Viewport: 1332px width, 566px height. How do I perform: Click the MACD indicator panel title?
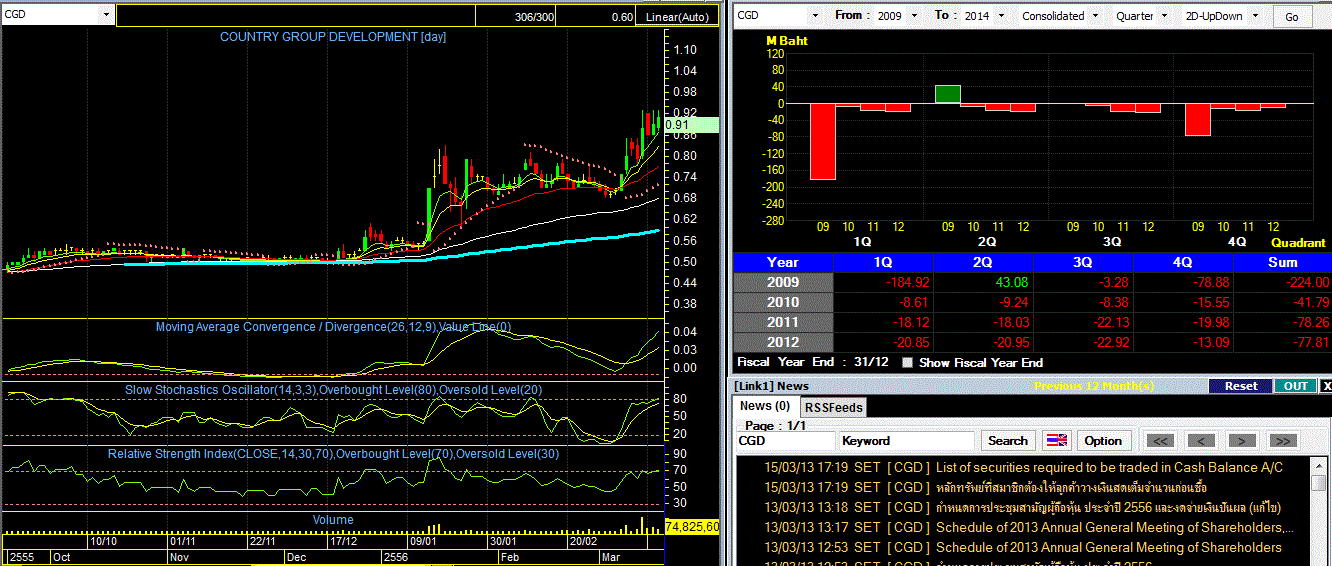(x=333, y=327)
